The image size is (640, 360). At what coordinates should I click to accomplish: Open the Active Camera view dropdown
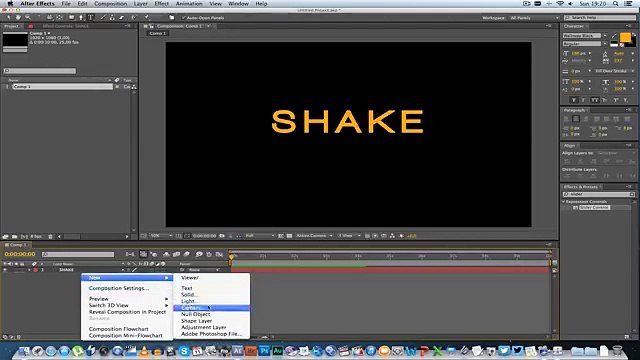point(314,236)
